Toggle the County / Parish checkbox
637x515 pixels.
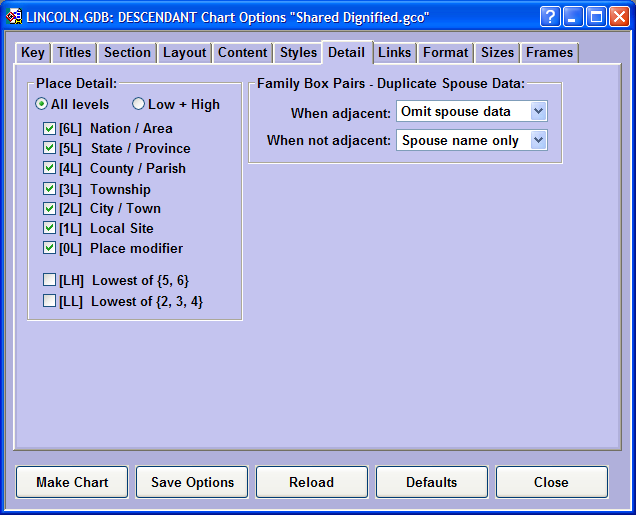[x=50, y=169]
